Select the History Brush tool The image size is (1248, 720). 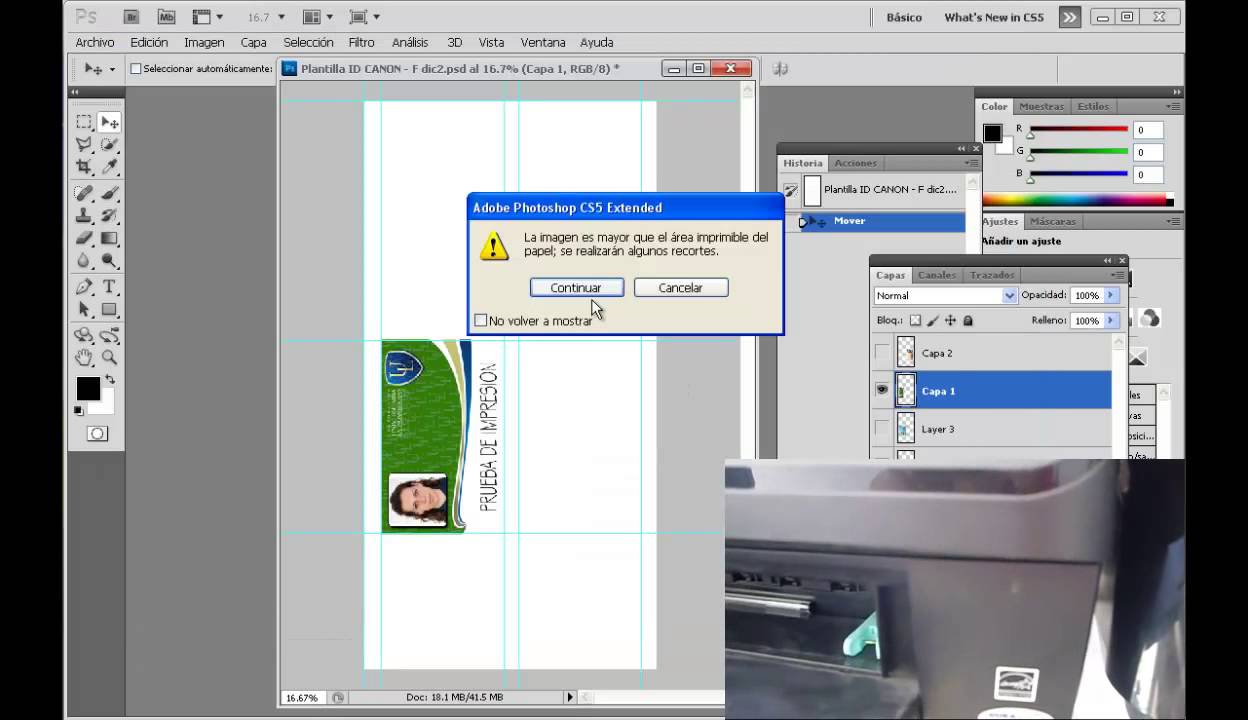109,216
